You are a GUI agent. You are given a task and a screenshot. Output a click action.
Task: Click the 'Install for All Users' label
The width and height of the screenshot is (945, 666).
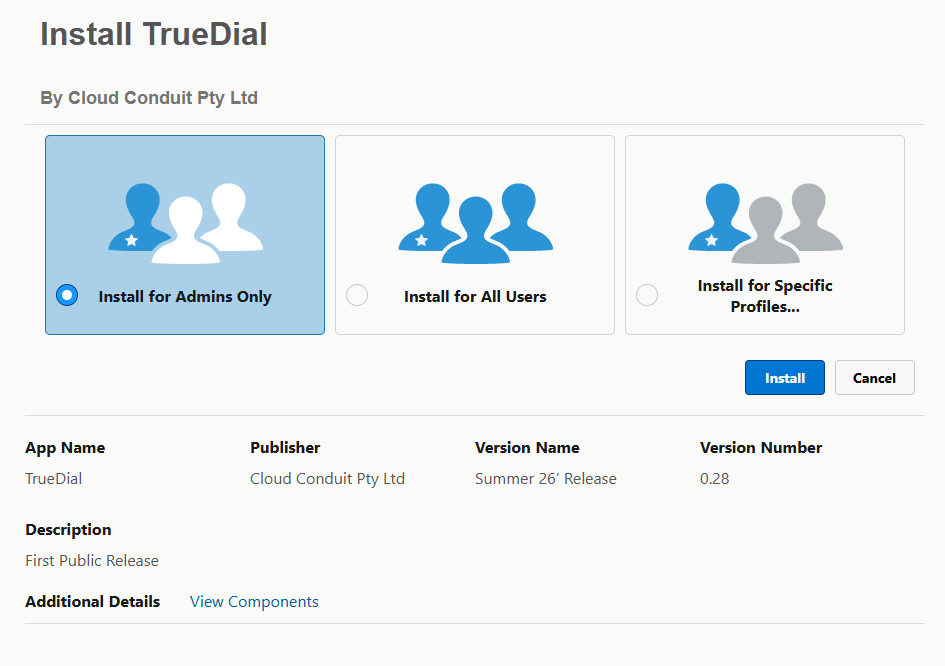(x=475, y=297)
